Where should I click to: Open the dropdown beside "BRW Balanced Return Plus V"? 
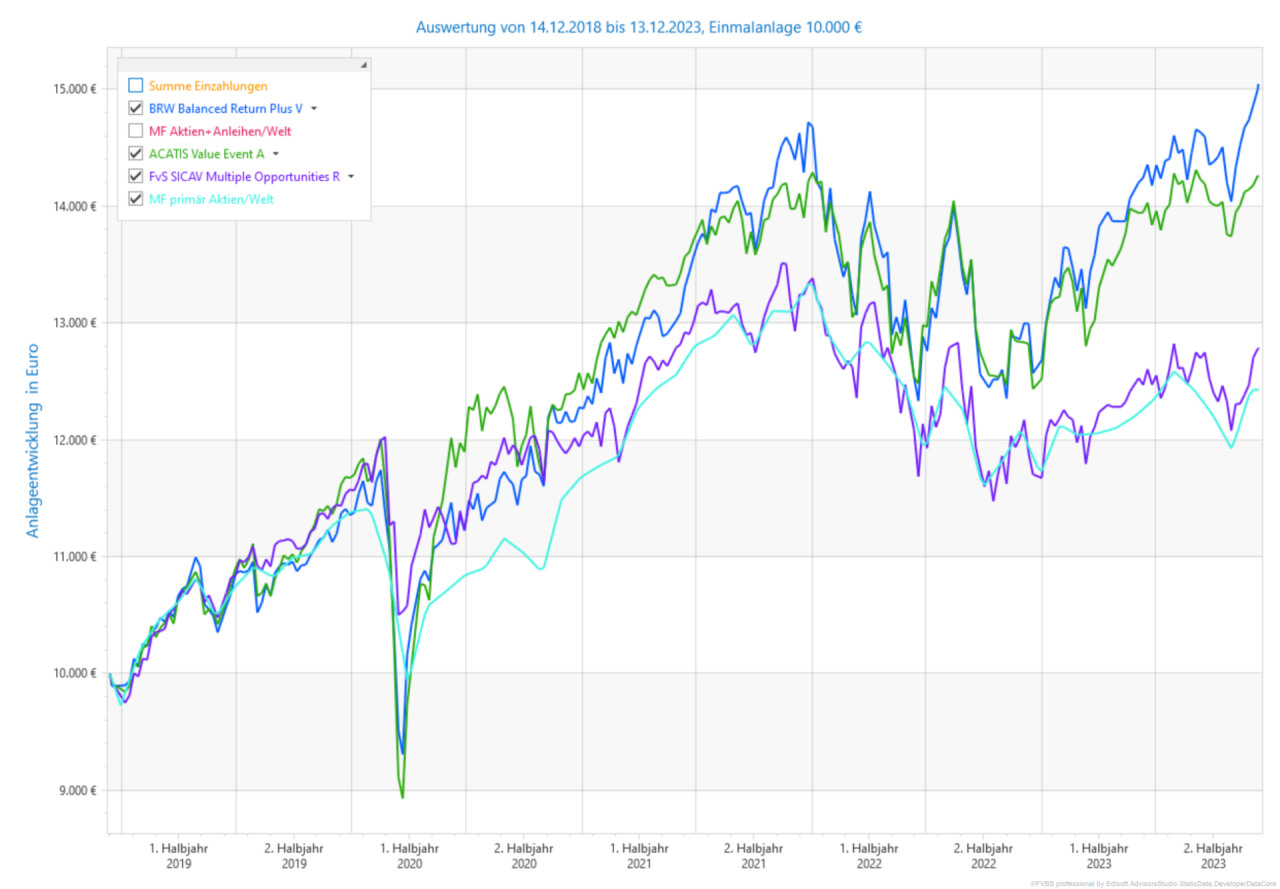314,108
